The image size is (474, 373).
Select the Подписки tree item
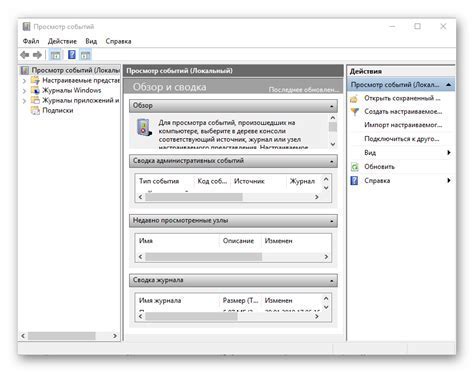(x=58, y=110)
